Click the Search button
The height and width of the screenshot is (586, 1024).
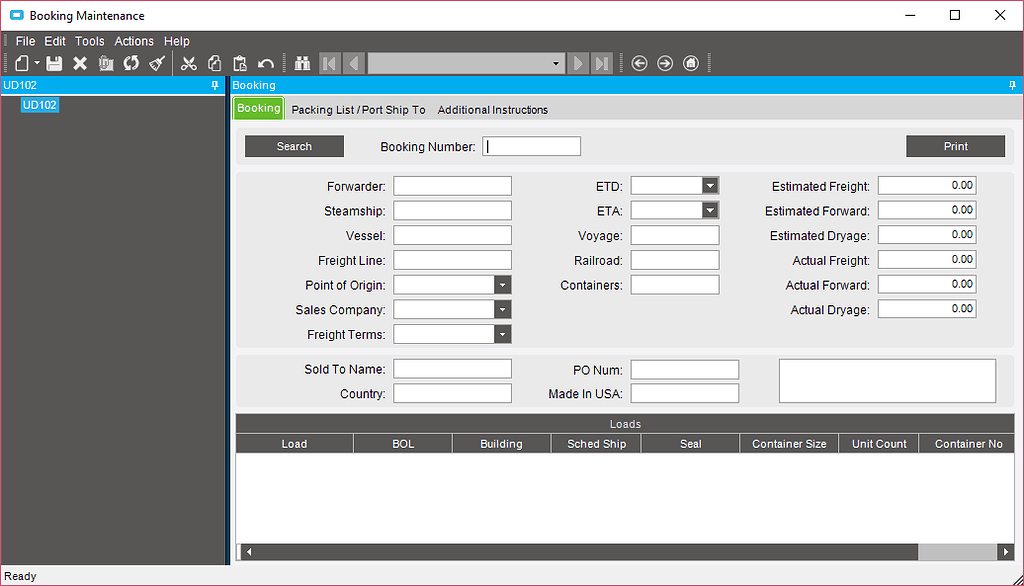coord(293,146)
